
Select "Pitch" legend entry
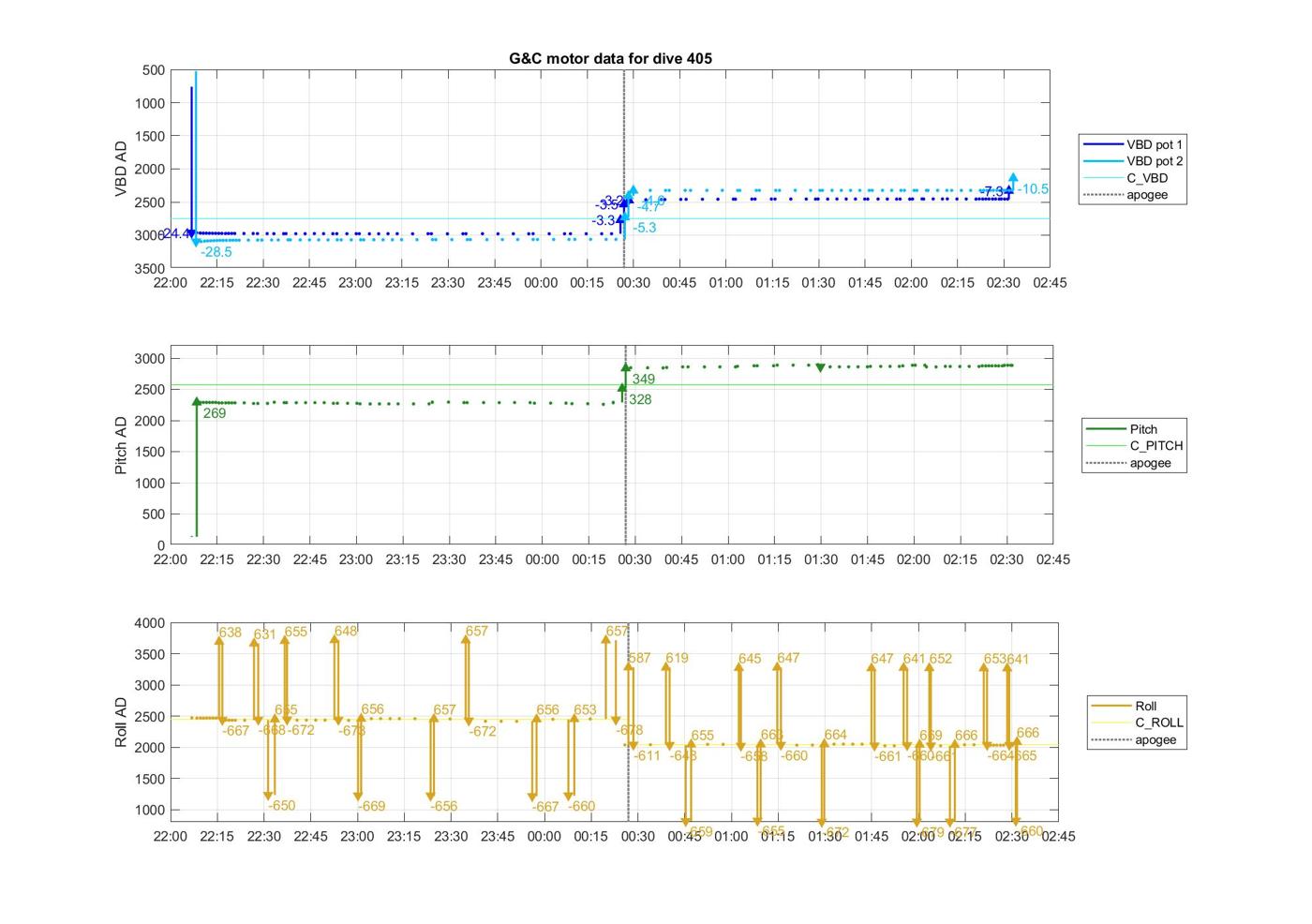[1134, 429]
